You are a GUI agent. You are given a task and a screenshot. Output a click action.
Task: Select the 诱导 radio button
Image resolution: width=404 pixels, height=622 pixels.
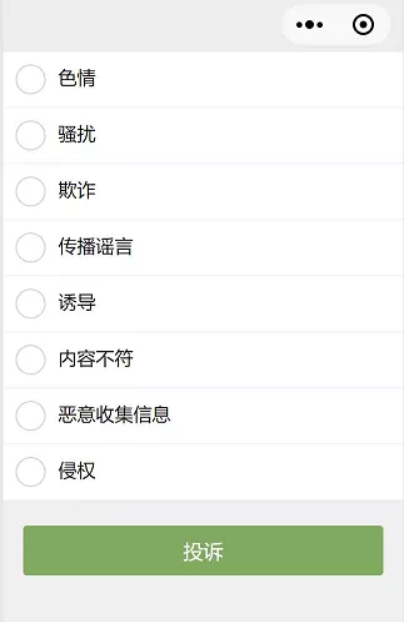click(31, 303)
